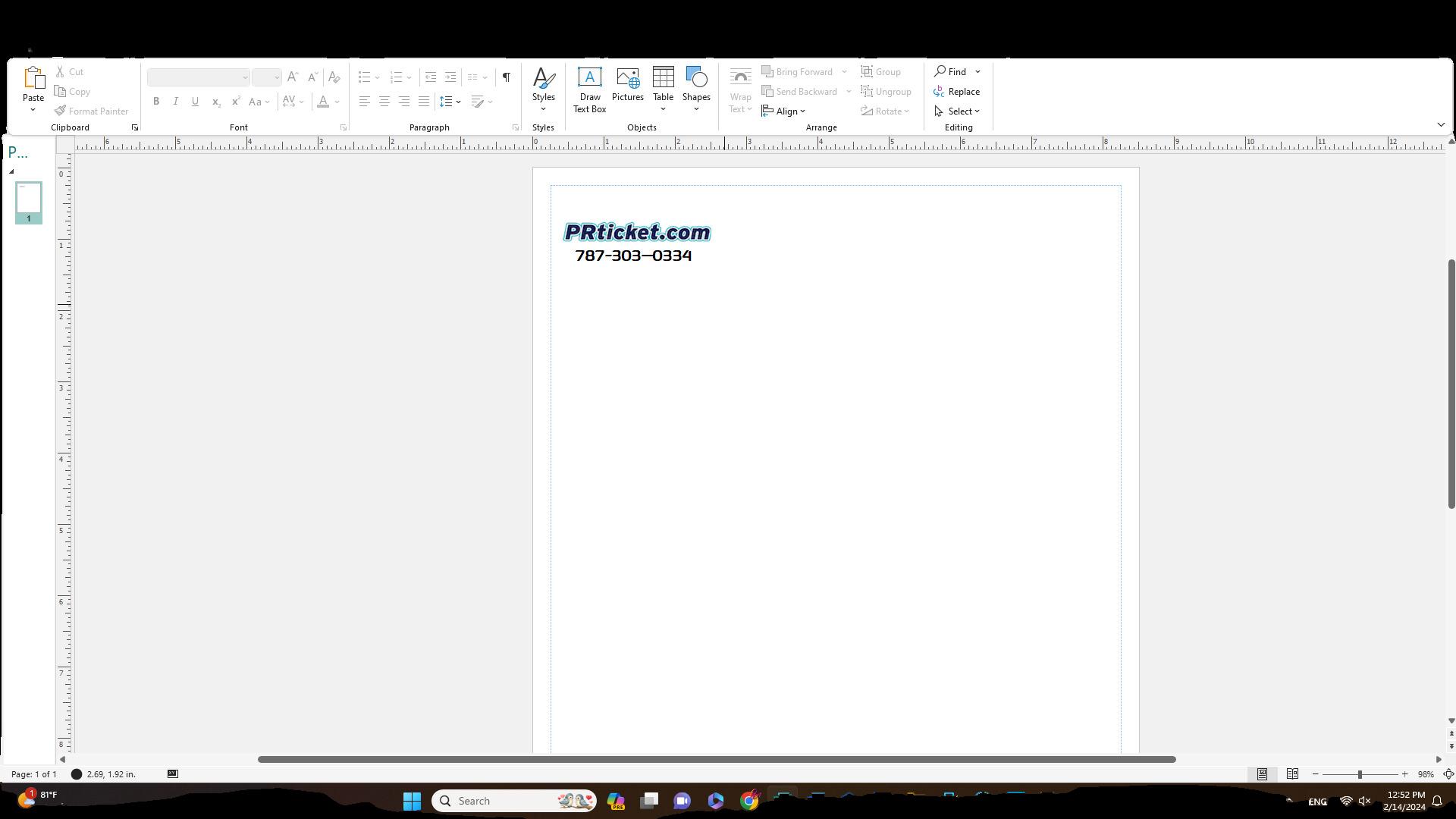Image resolution: width=1456 pixels, height=819 pixels.
Task: Click the center align text icon
Action: point(384,102)
